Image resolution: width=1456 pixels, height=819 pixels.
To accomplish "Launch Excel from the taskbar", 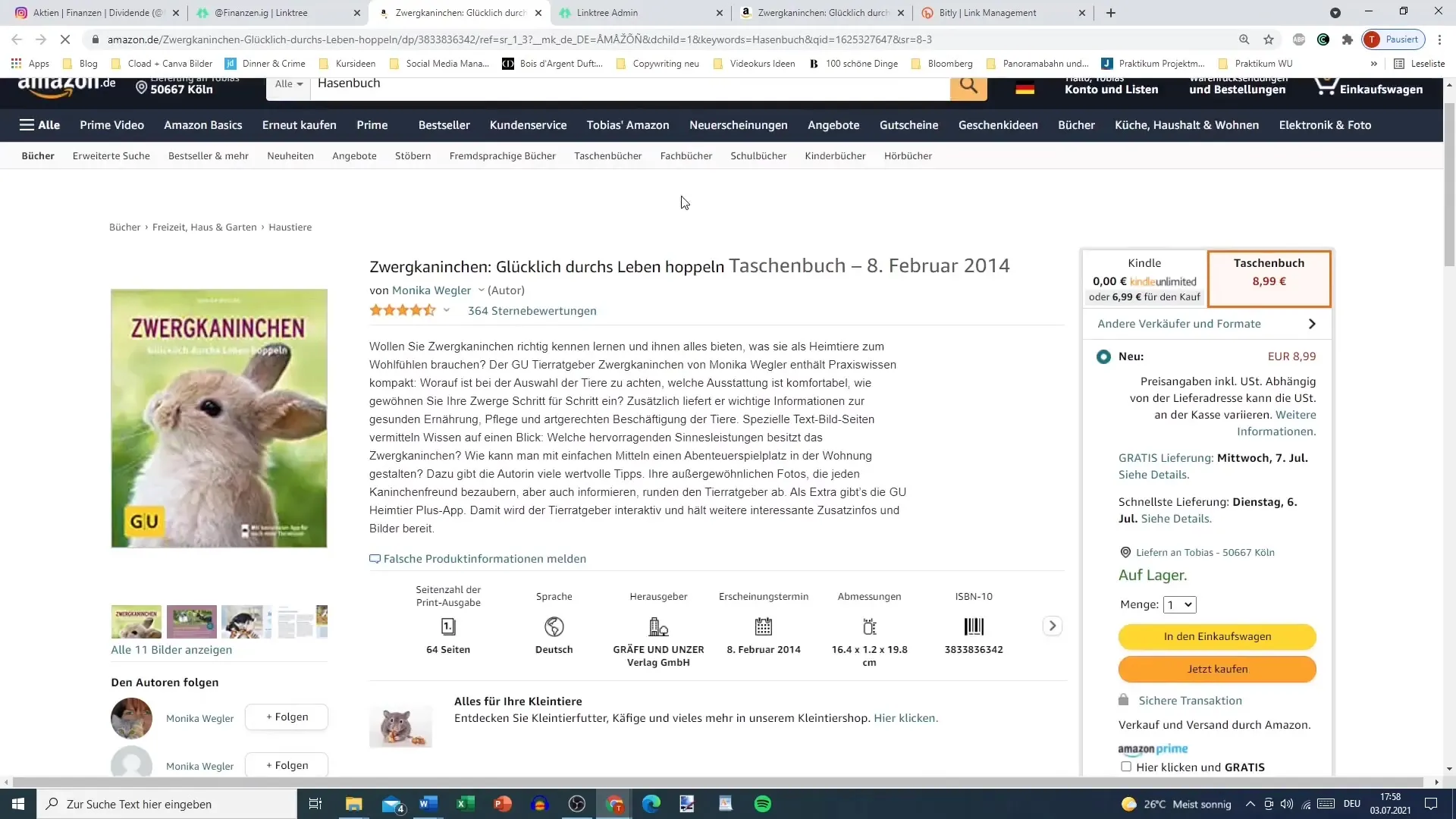I will click(465, 804).
